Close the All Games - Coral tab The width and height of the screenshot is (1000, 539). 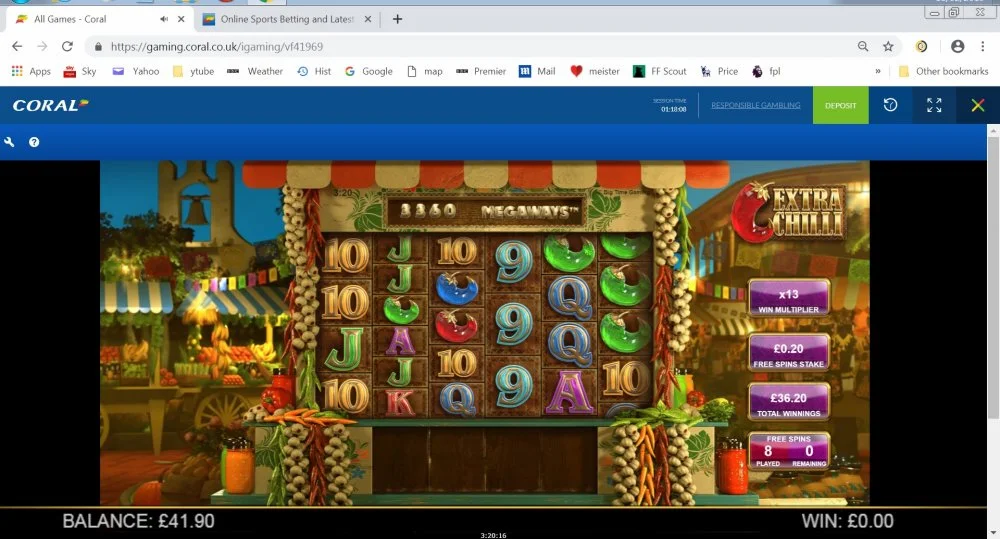tap(181, 19)
